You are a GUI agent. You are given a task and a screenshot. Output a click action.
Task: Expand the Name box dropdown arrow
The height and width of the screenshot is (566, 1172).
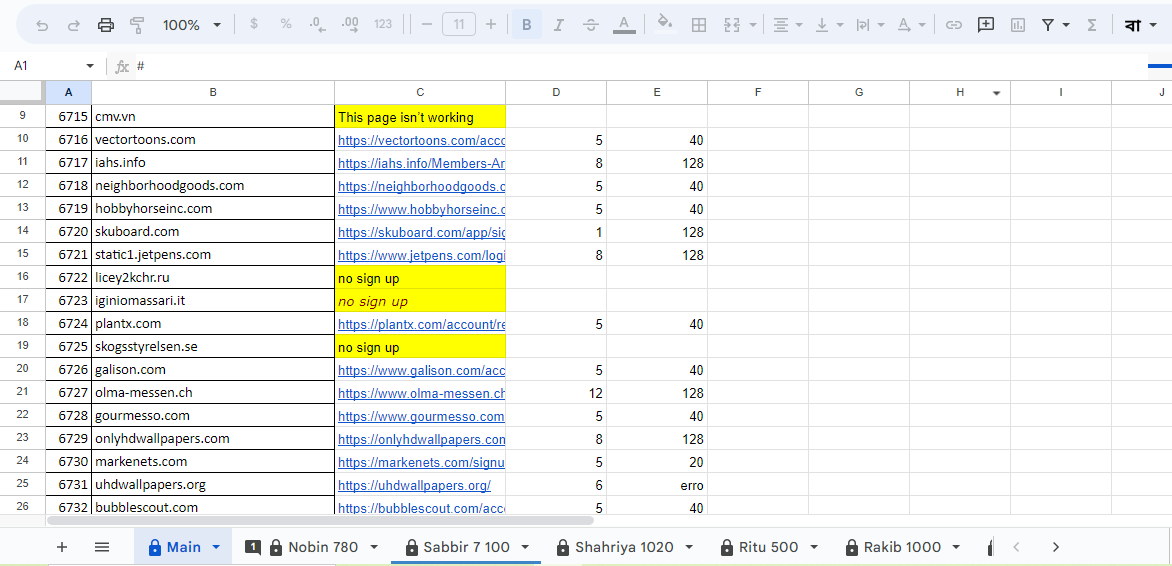pos(90,66)
